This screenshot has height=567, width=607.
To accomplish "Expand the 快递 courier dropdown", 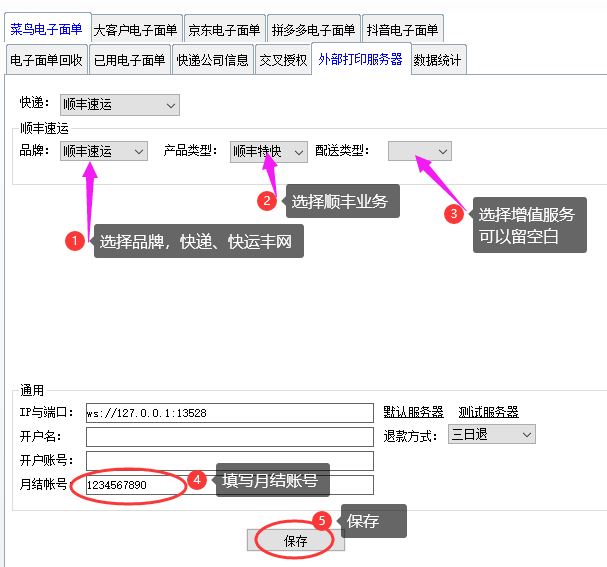I will coord(119,104).
